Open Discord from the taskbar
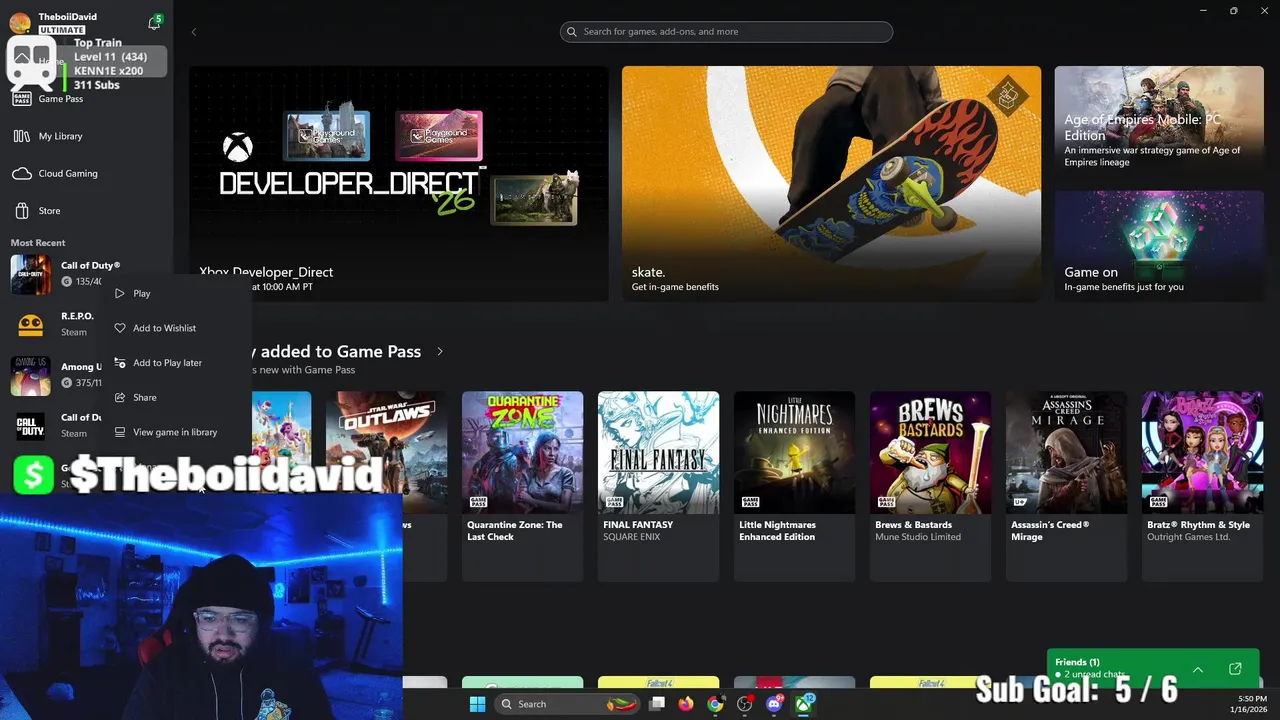The height and width of the screenshot is (720, 1280). coord(774,704)
